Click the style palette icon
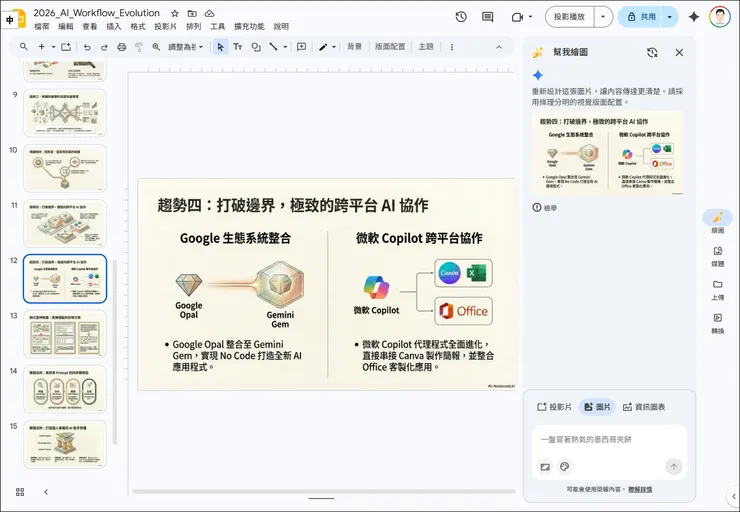This screenshot has height=512, width=740. pyautogui.click(x=564, y=467)
